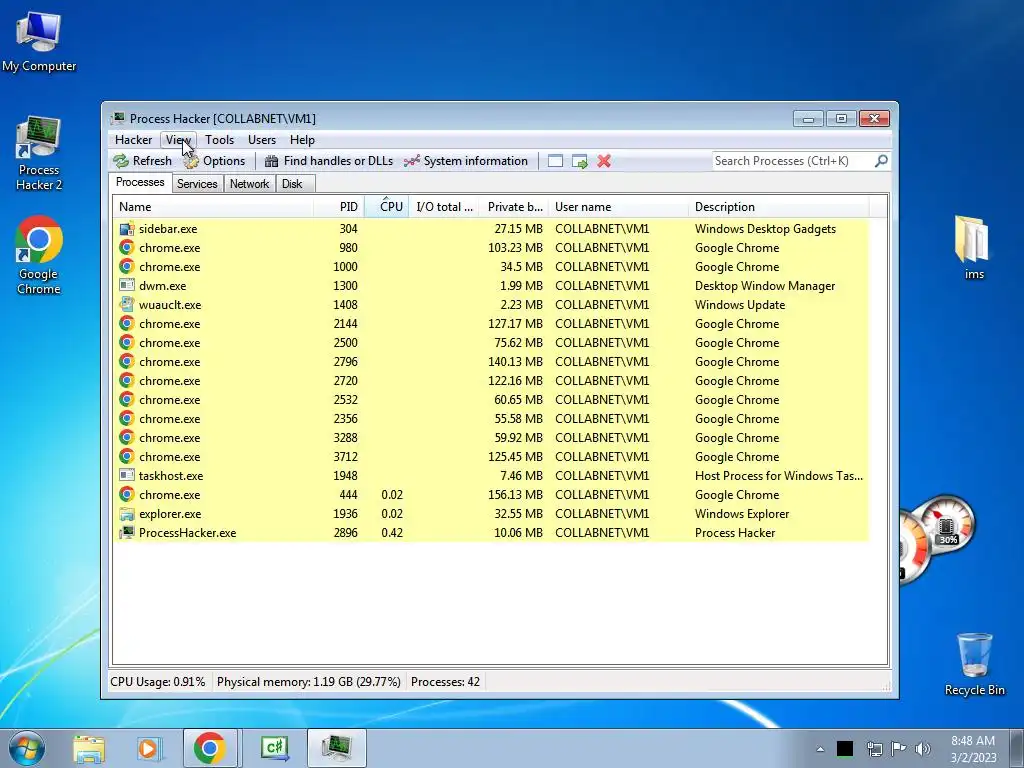Select the Recycle Bin desktop icon
The width and height of the screenshot is (1024, 768).
pyautogui.click(x=974, y=664)
